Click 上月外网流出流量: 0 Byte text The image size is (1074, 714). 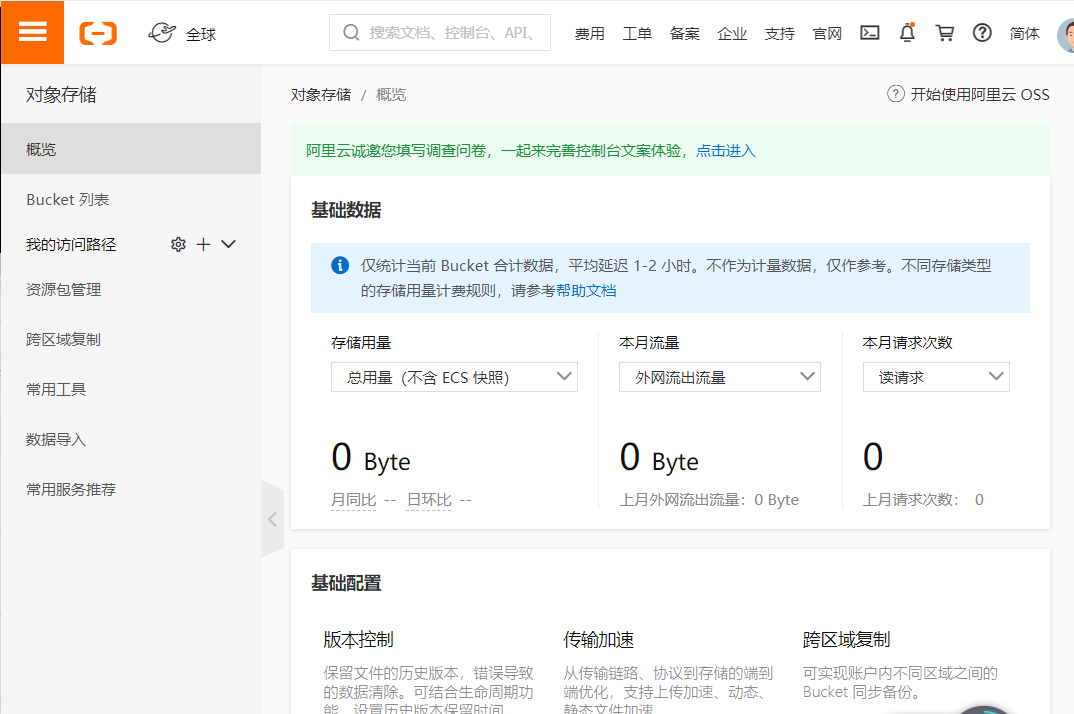tap(709, 500)
